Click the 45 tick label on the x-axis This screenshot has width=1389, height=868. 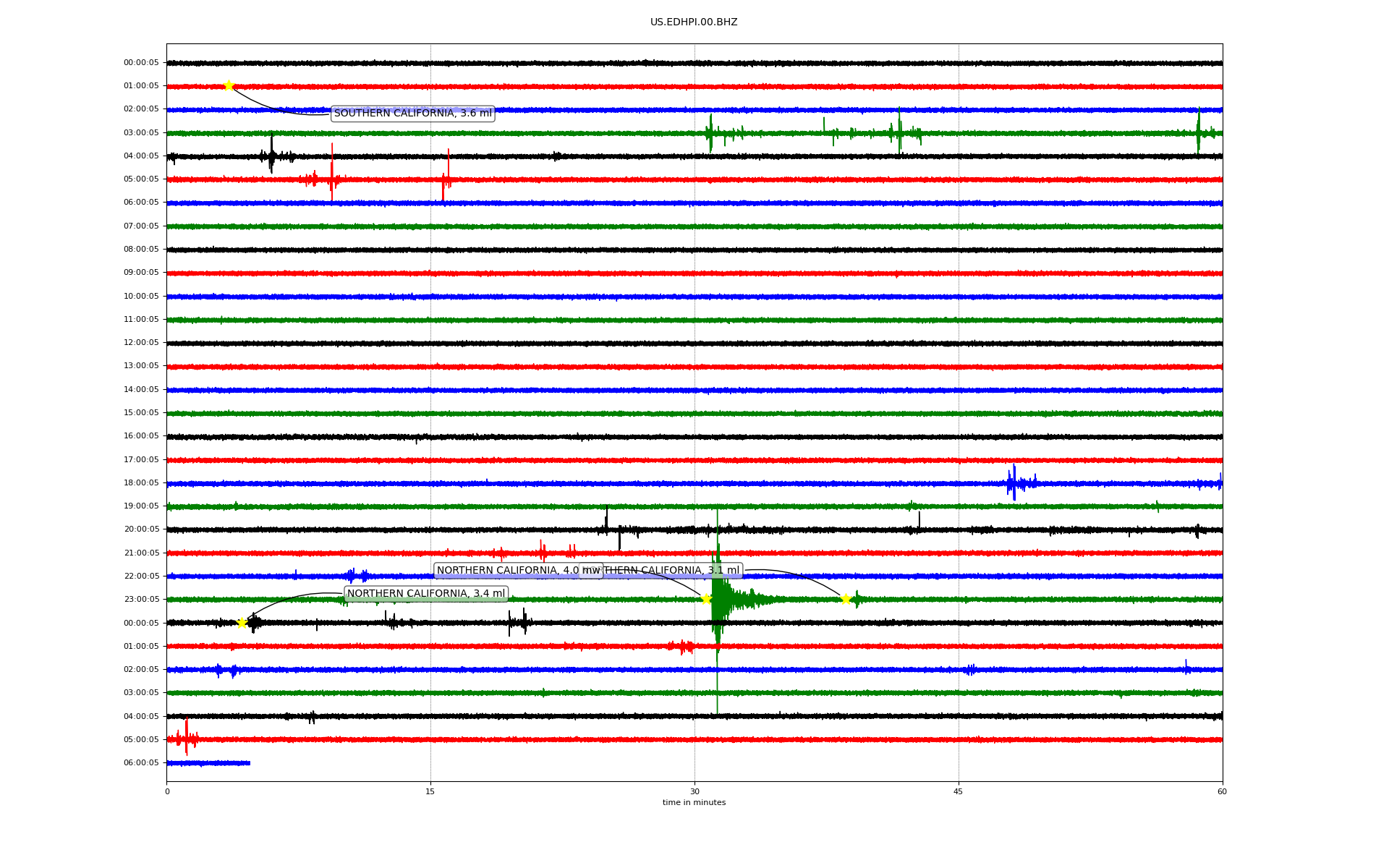tap(959, 791)
